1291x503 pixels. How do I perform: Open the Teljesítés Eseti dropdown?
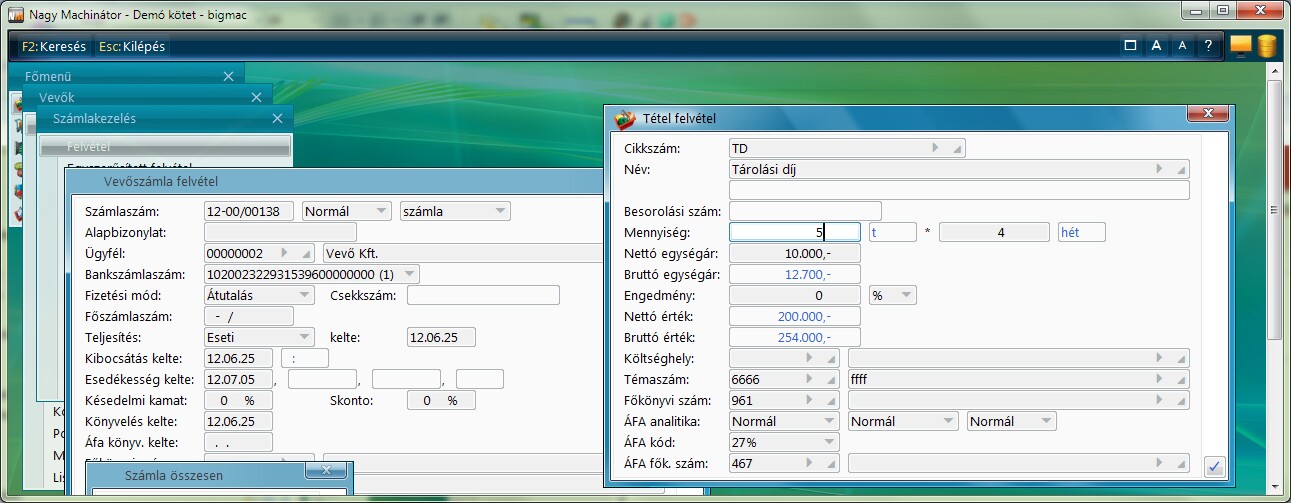click(x=305, y=338)
